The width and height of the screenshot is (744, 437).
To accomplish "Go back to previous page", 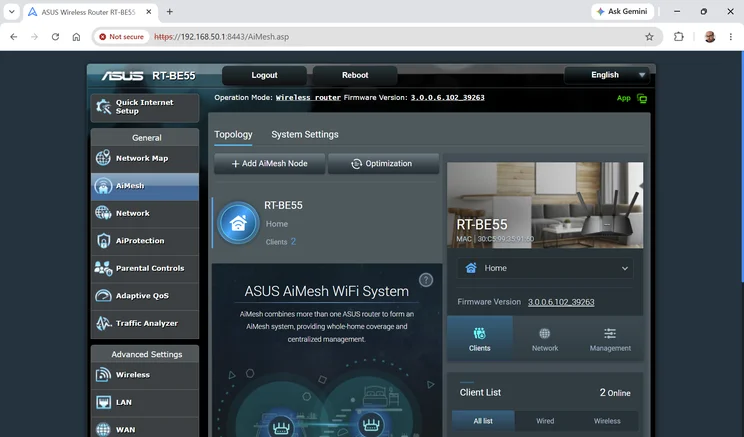I will tap(13, 37).
